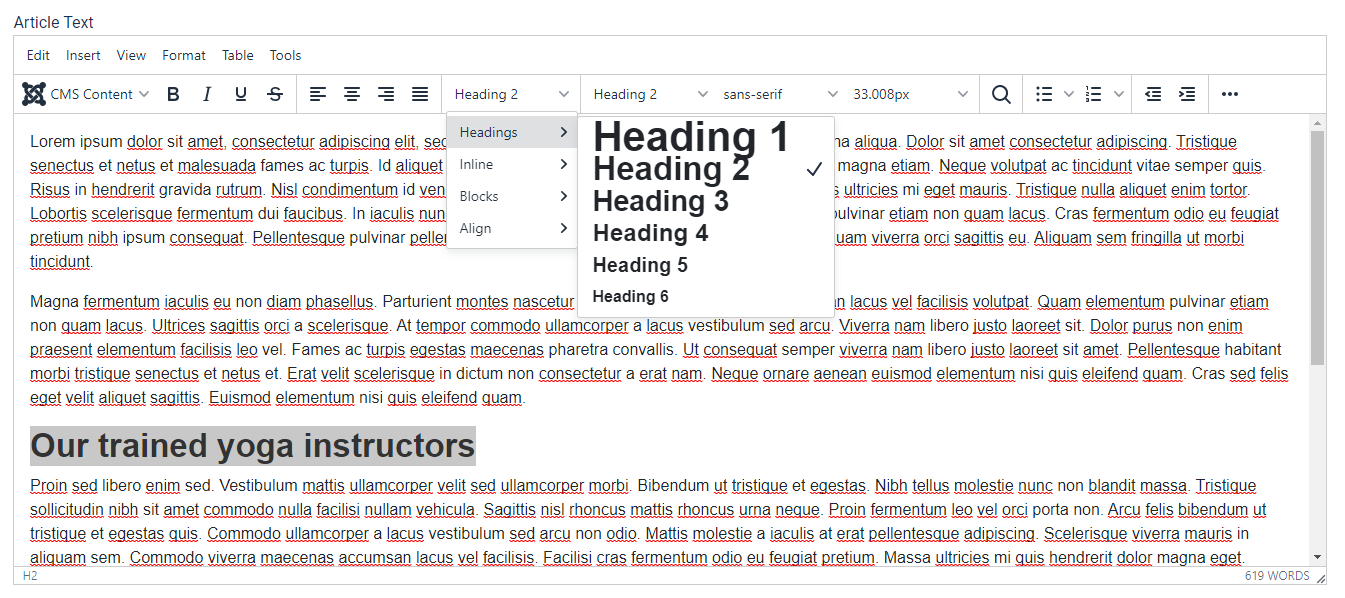Toggle italic formatting
Viewport: 1345px width, 598px height.
click(x=207, y=94)
